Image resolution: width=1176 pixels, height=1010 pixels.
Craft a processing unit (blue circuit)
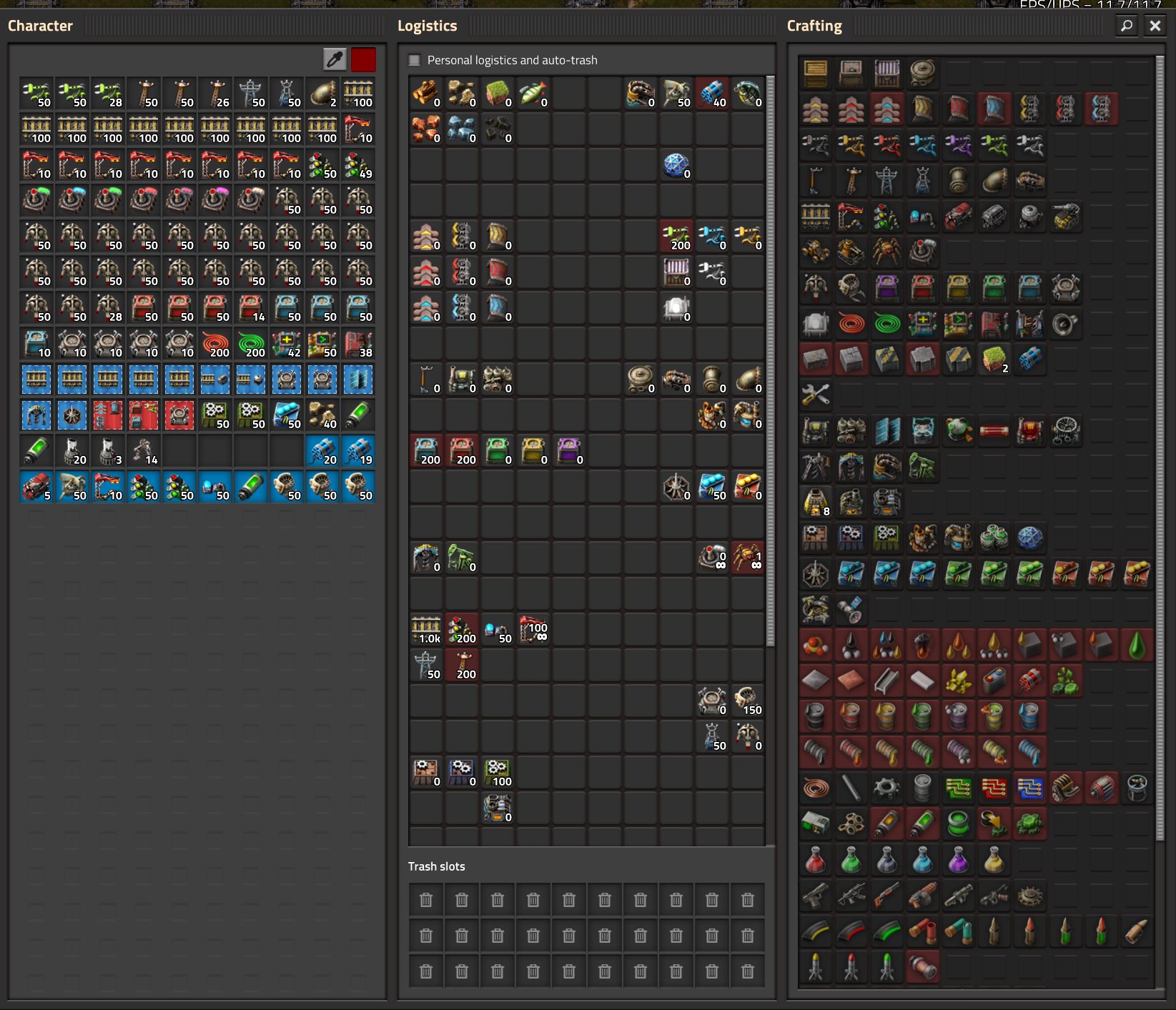pyautogui.click(x=1030, y=788)
